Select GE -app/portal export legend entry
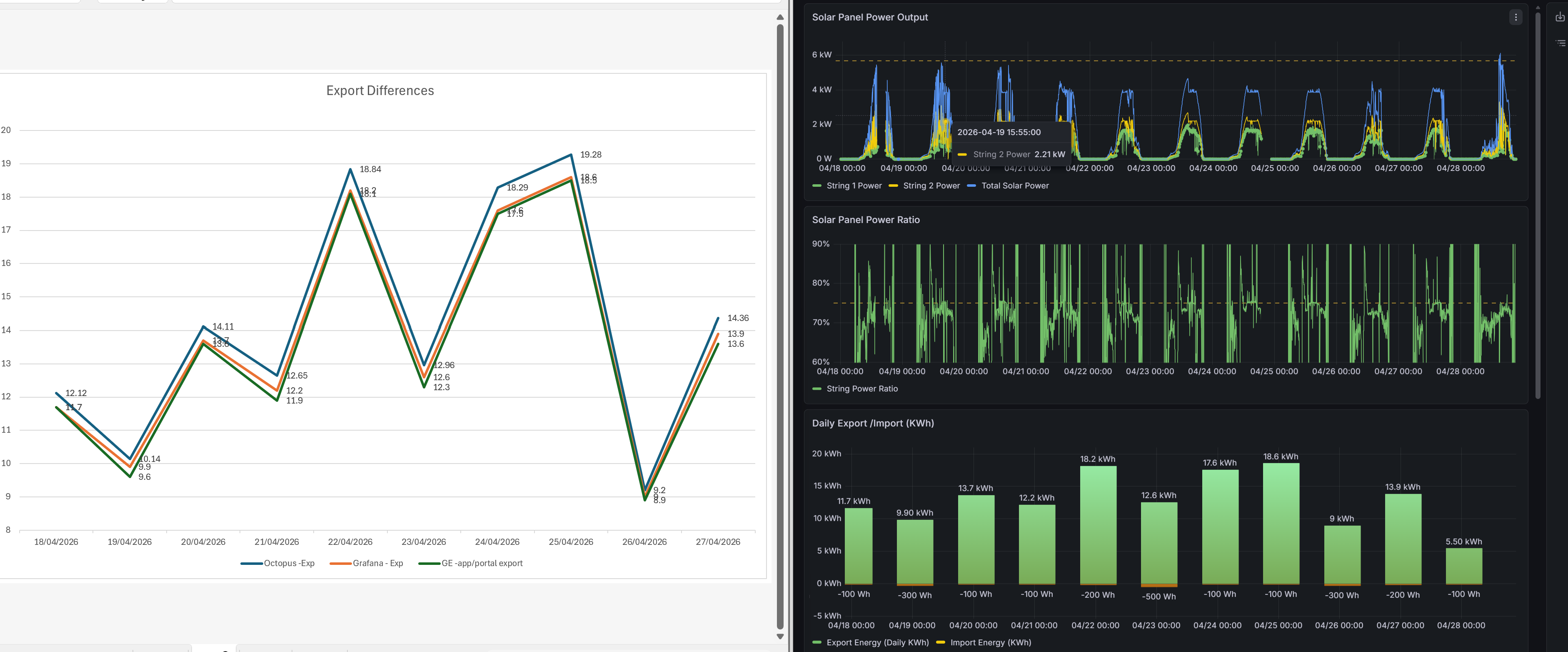This screenshot has height=652, width=1568. pos(470,564)
